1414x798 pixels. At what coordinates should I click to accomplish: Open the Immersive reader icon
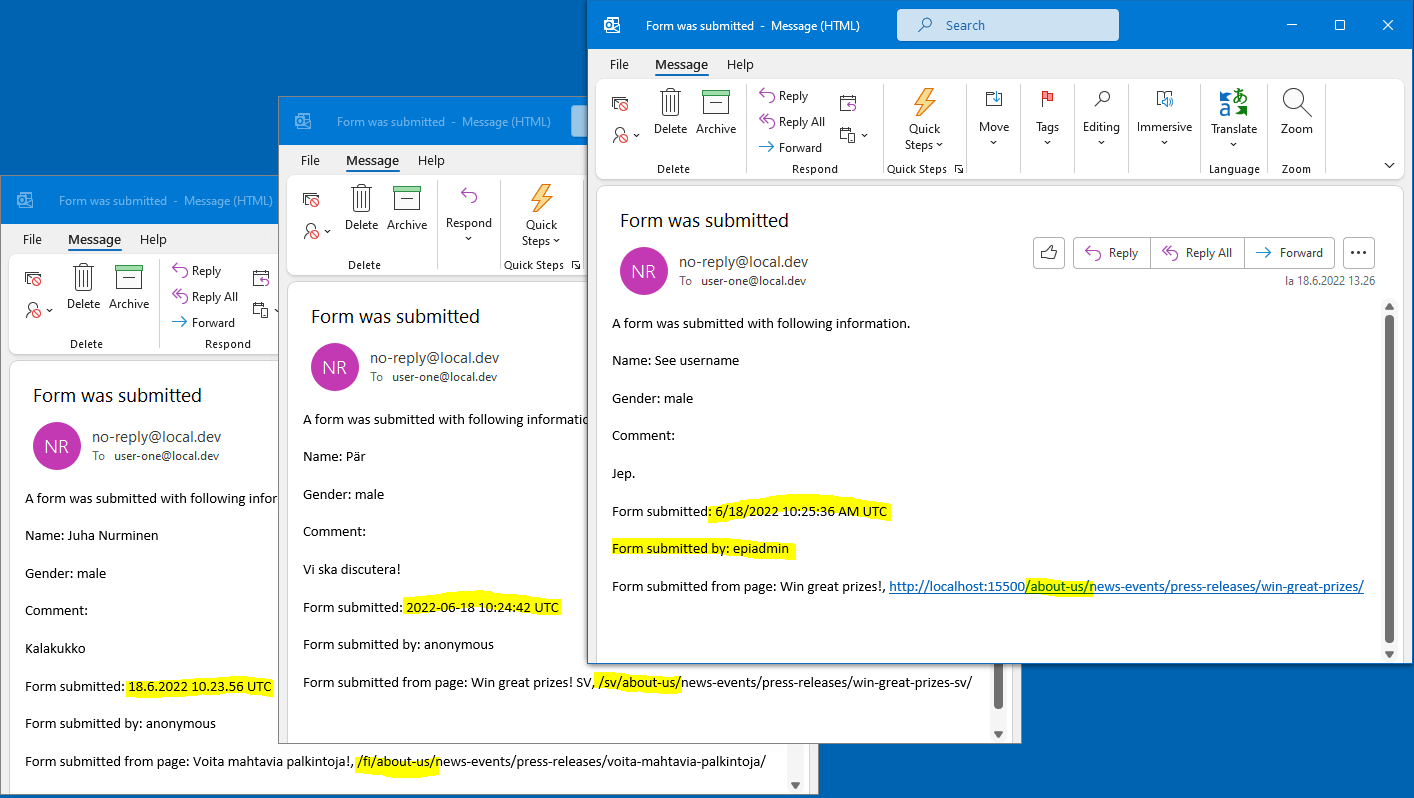pos(1164,100)
